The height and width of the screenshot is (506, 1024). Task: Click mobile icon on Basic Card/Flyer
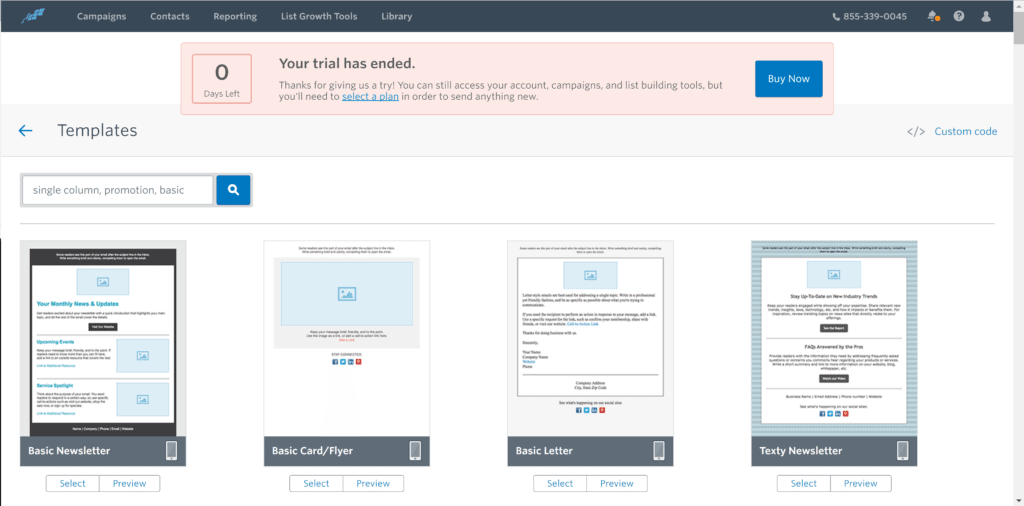click(415, 451)
